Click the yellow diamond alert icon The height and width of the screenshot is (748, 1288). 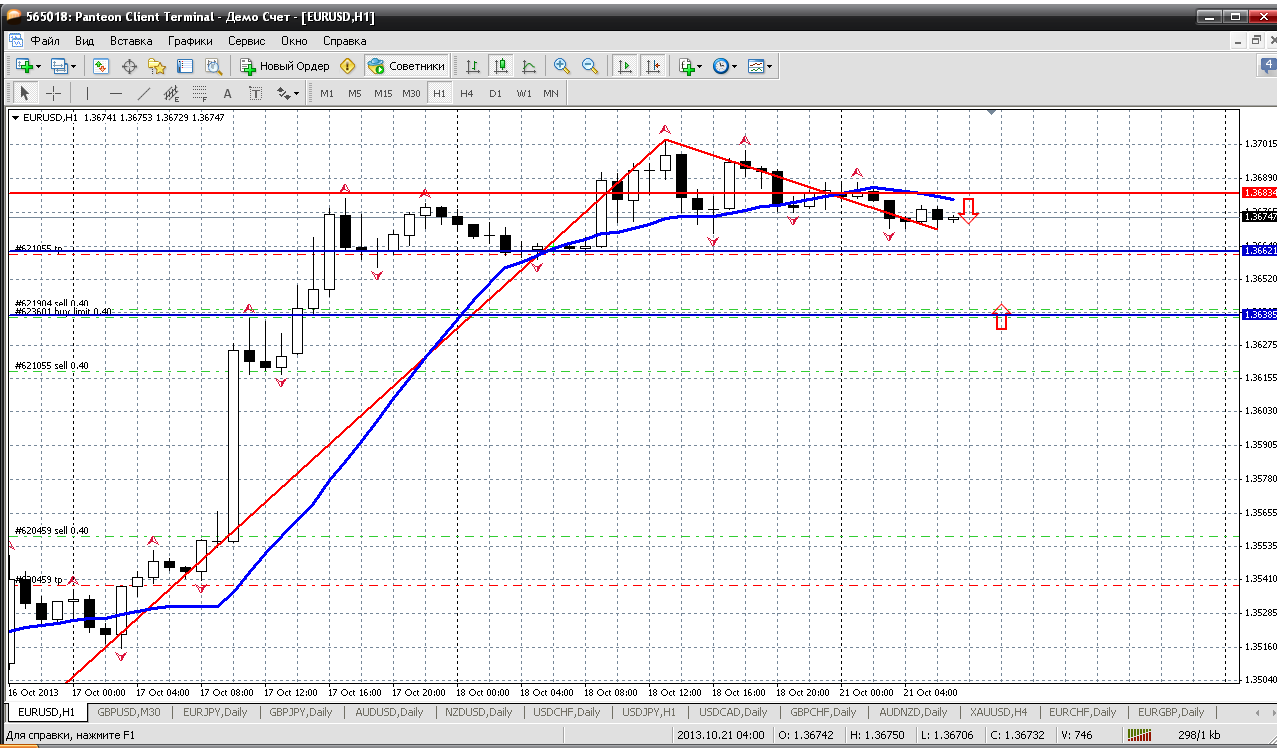(x=347, y=66)
